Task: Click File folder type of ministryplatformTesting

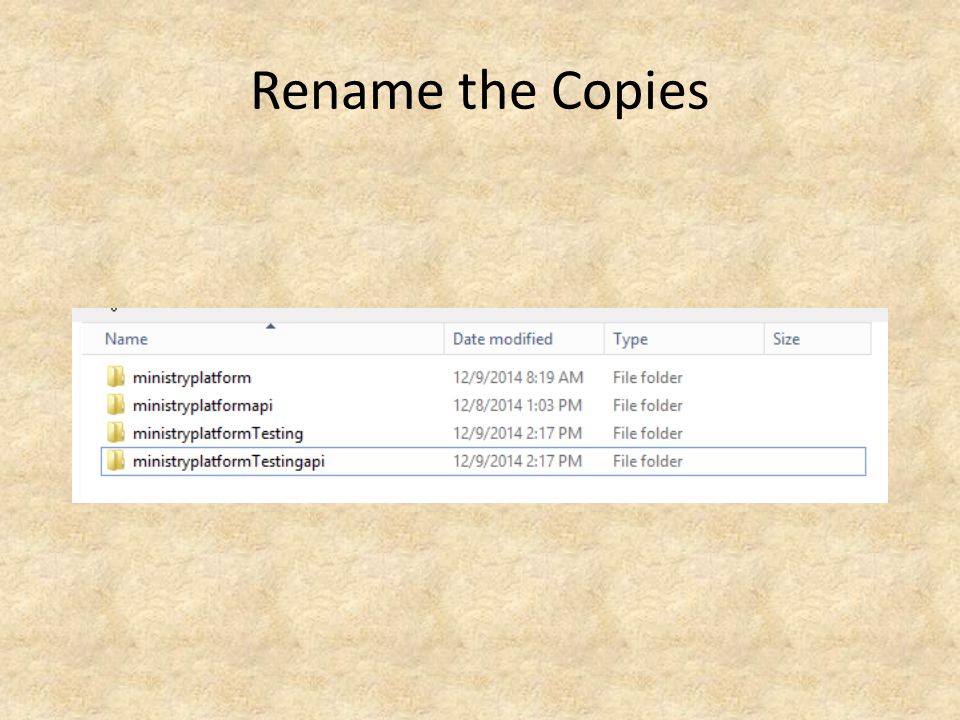Action: pos(648,433)
